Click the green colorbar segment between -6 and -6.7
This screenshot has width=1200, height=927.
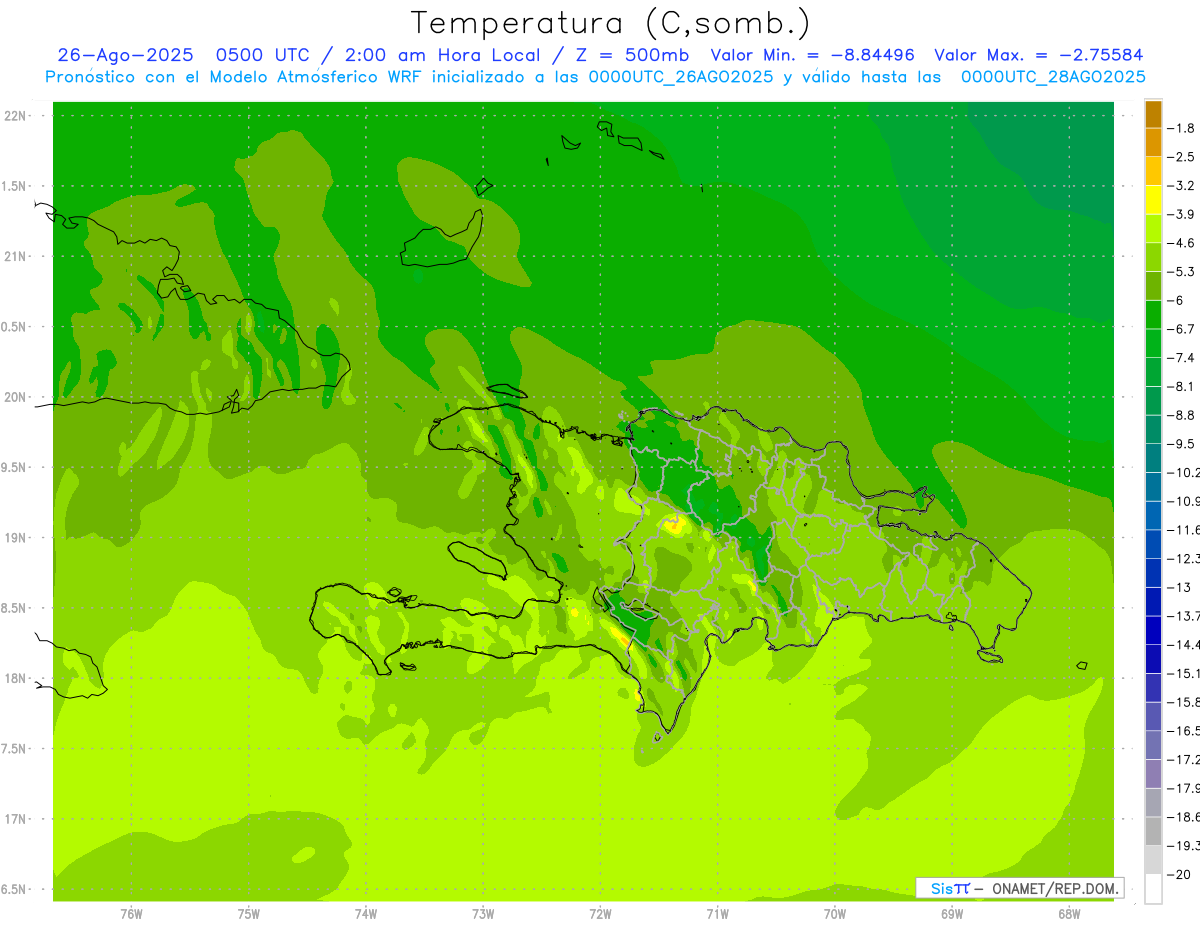point(1153,315)
